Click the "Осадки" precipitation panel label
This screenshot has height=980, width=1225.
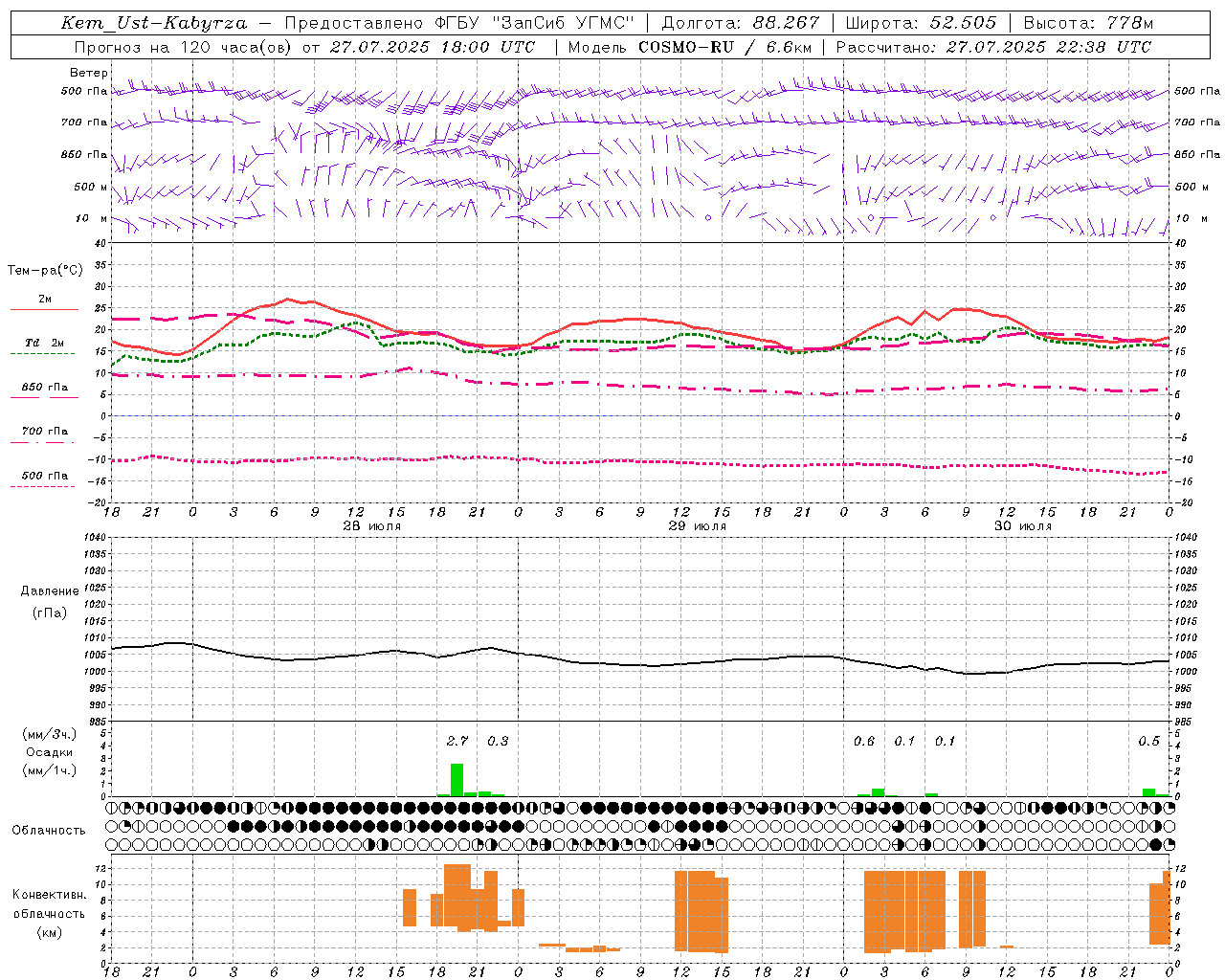coord(50,752)
